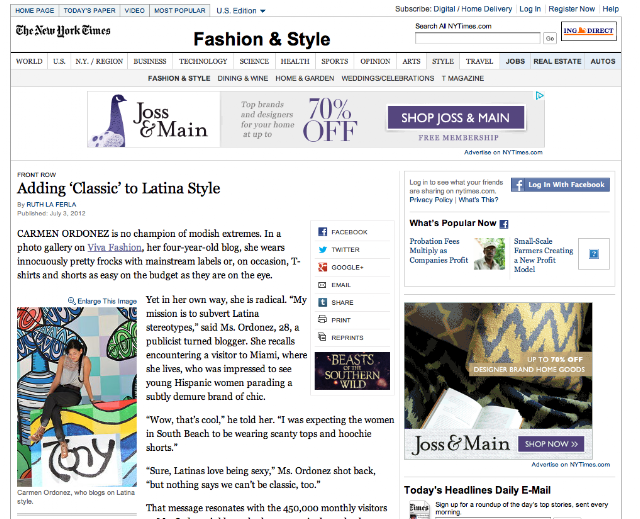Screen dimensions: 640x519
Task: Click Advertise on NYTimes.com below banner
Action: (x=503, y=152)
